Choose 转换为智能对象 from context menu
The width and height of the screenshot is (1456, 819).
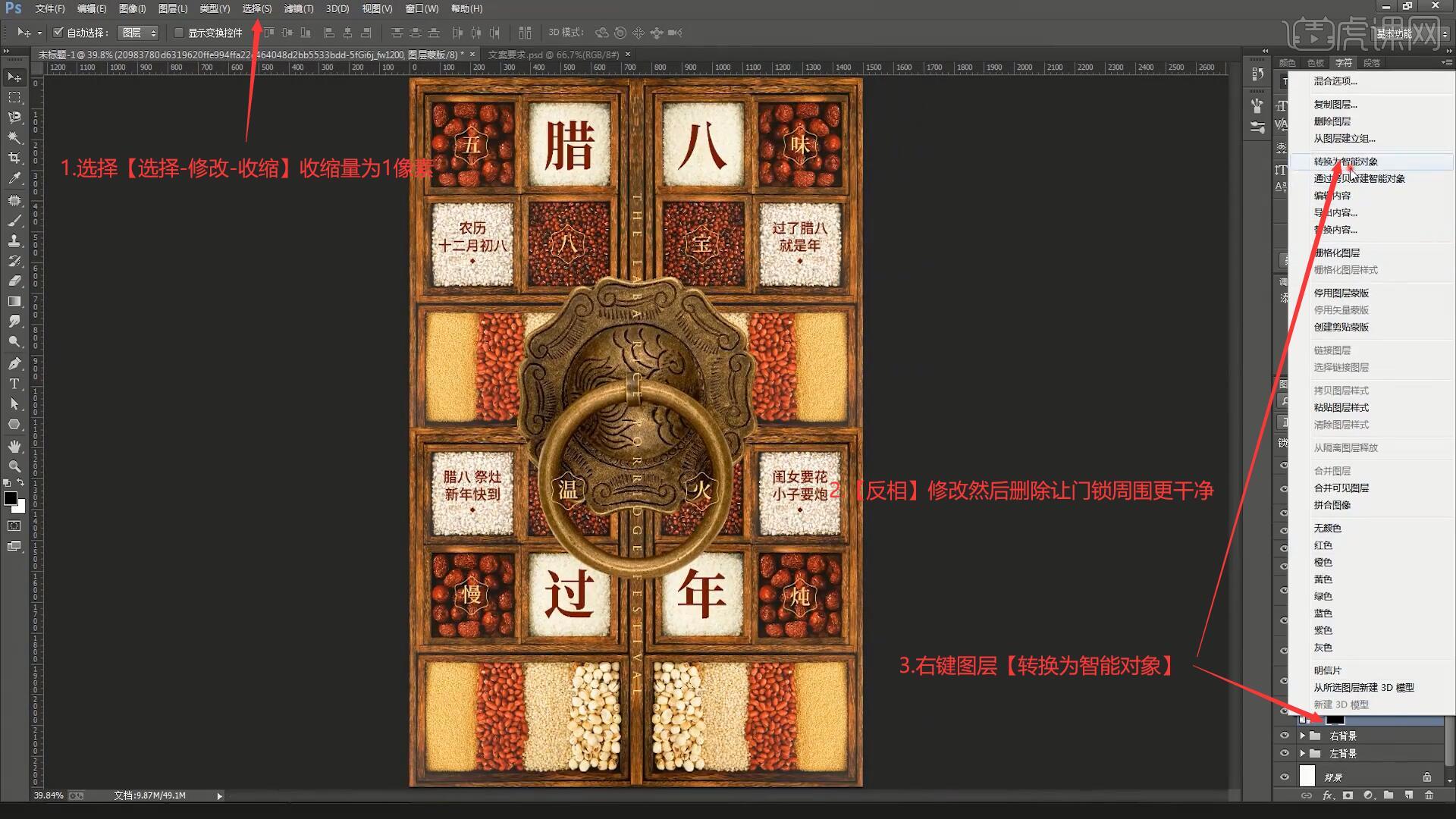tap(1345, 162)
